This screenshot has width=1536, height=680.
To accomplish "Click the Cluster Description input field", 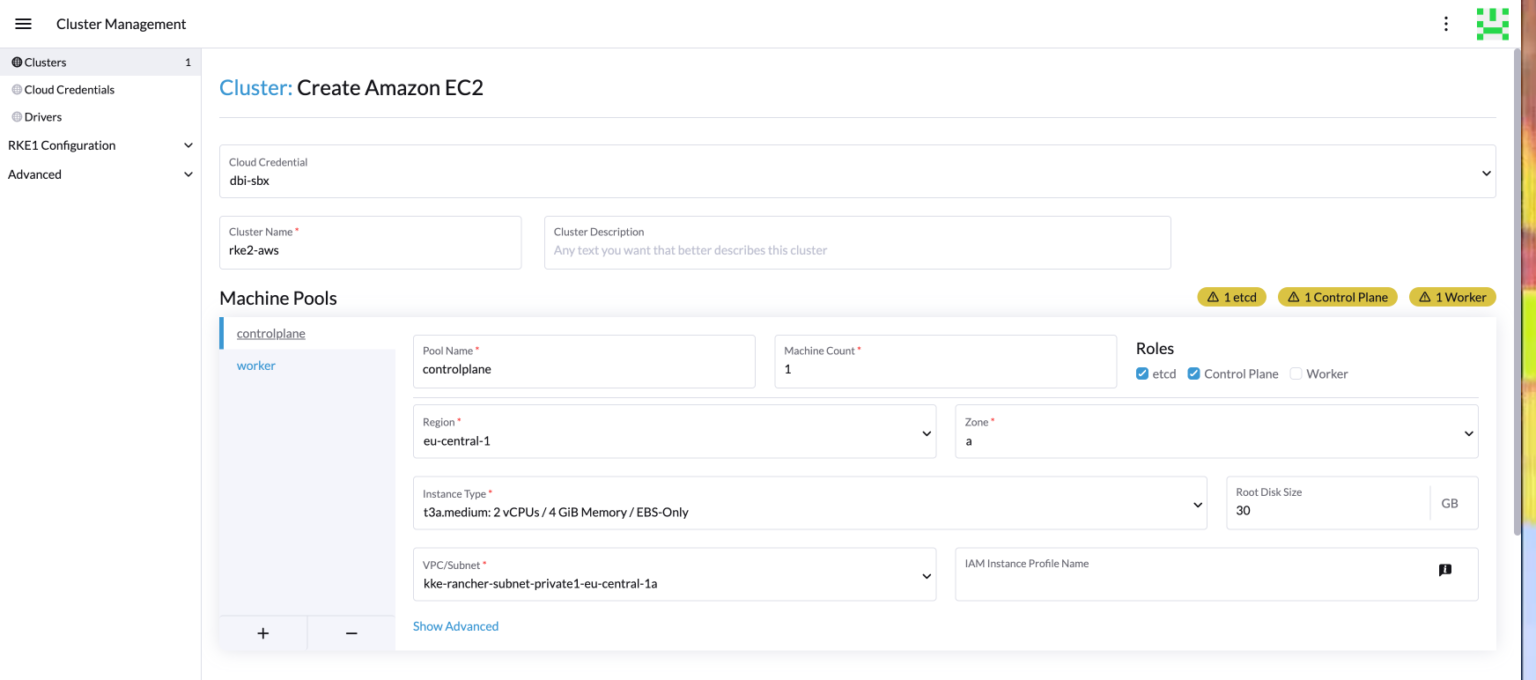I will click(x=856, y=250).
